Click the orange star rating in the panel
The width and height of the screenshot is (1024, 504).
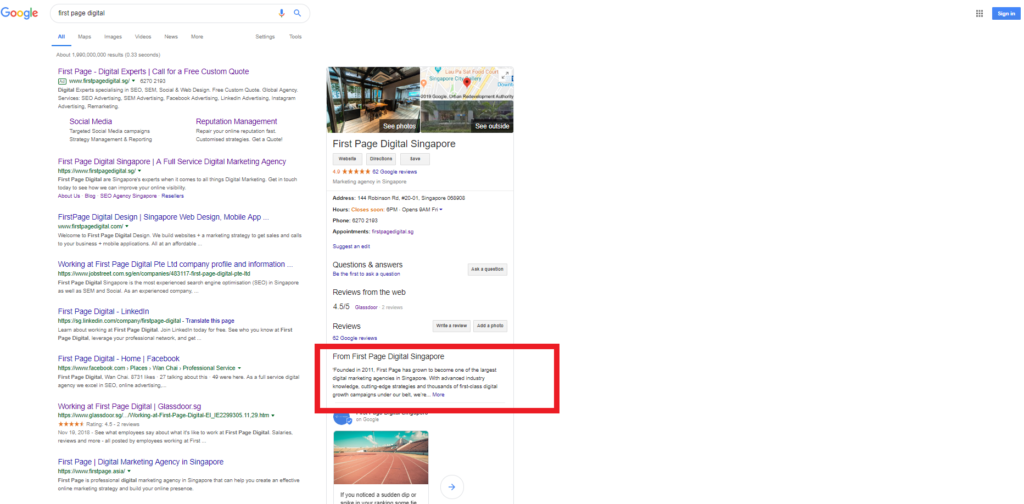(357, 172)
